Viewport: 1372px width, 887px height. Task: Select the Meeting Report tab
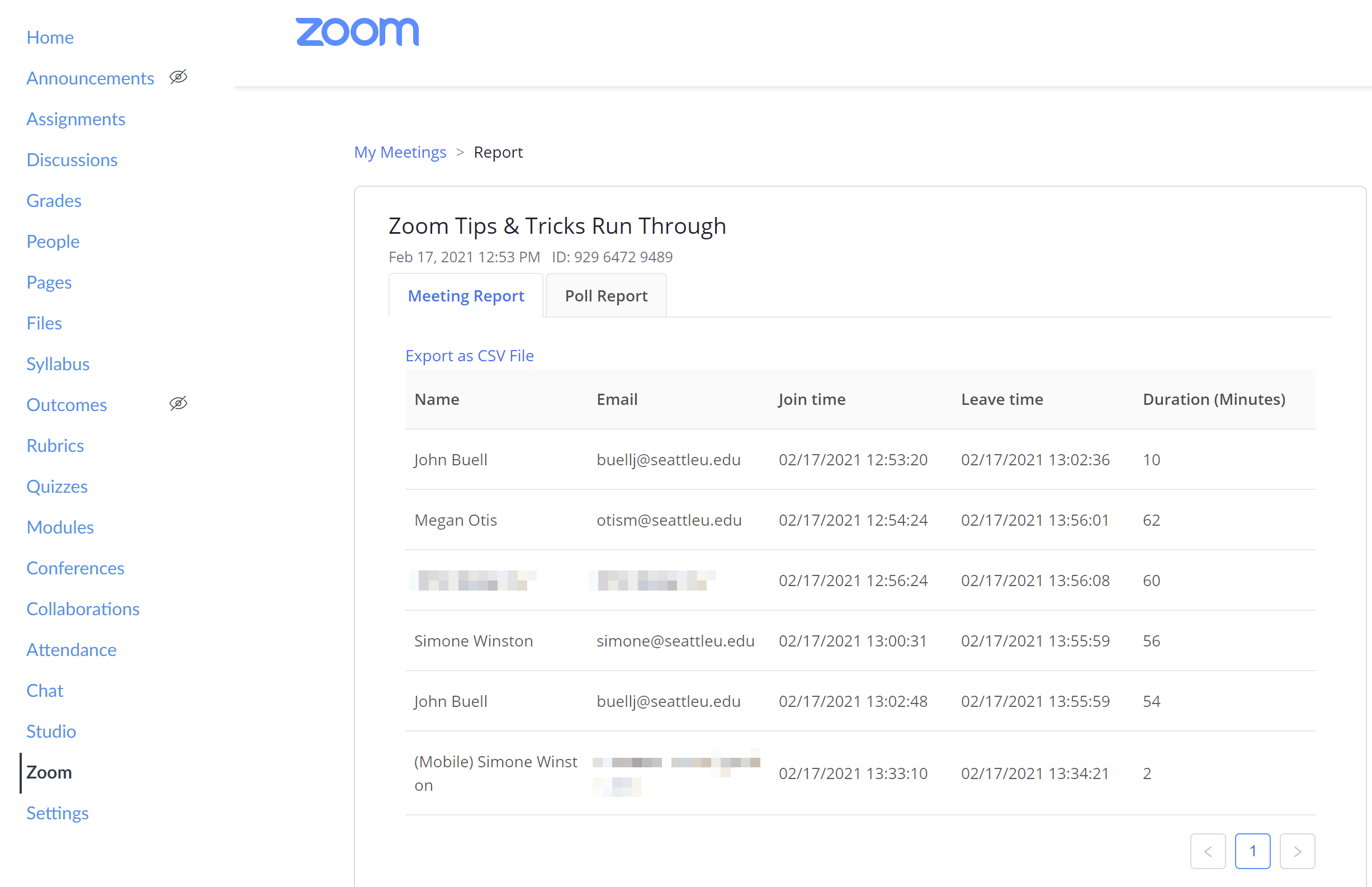coord(466,296)
